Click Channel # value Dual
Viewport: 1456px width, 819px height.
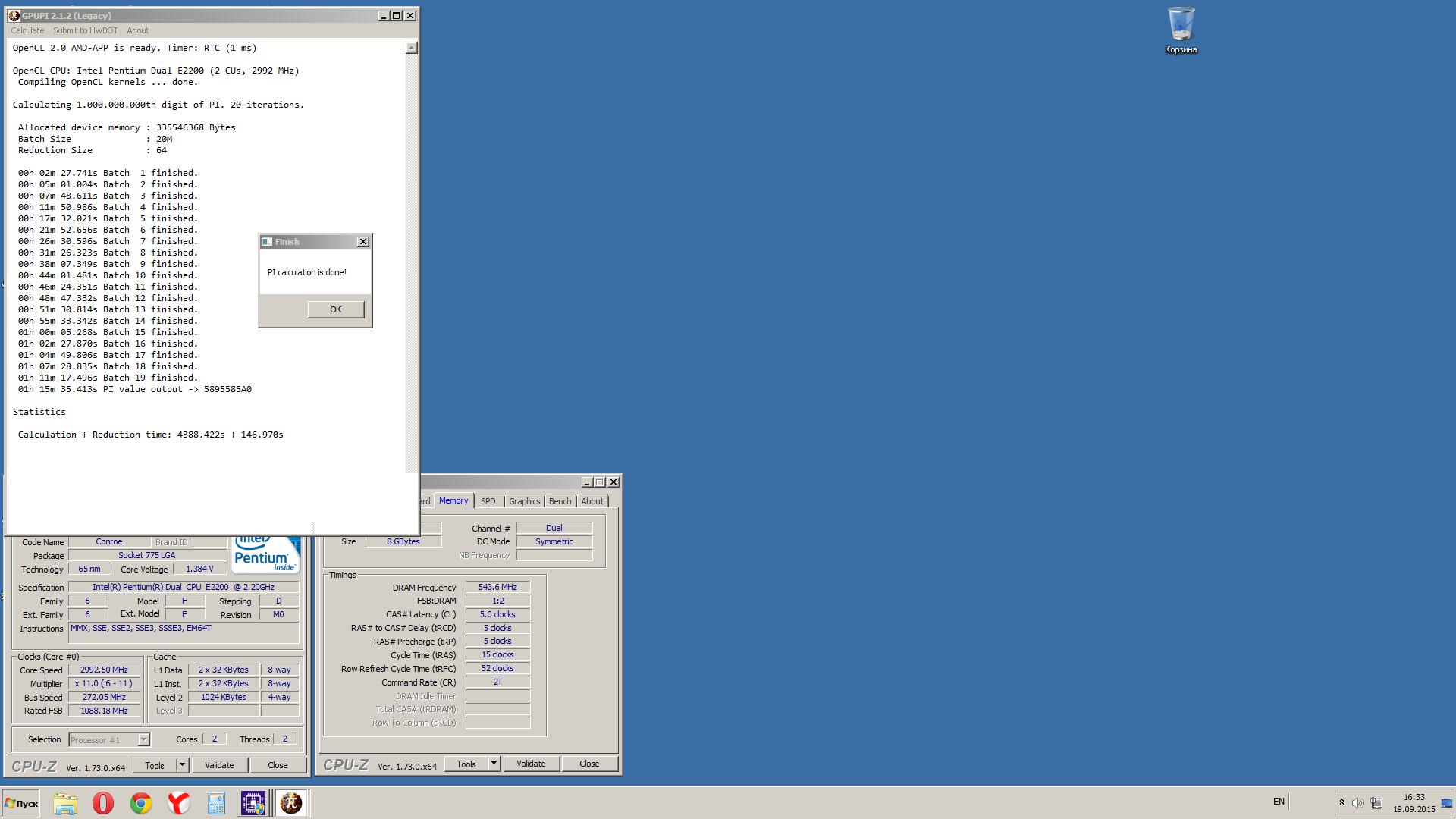[554, 528]
